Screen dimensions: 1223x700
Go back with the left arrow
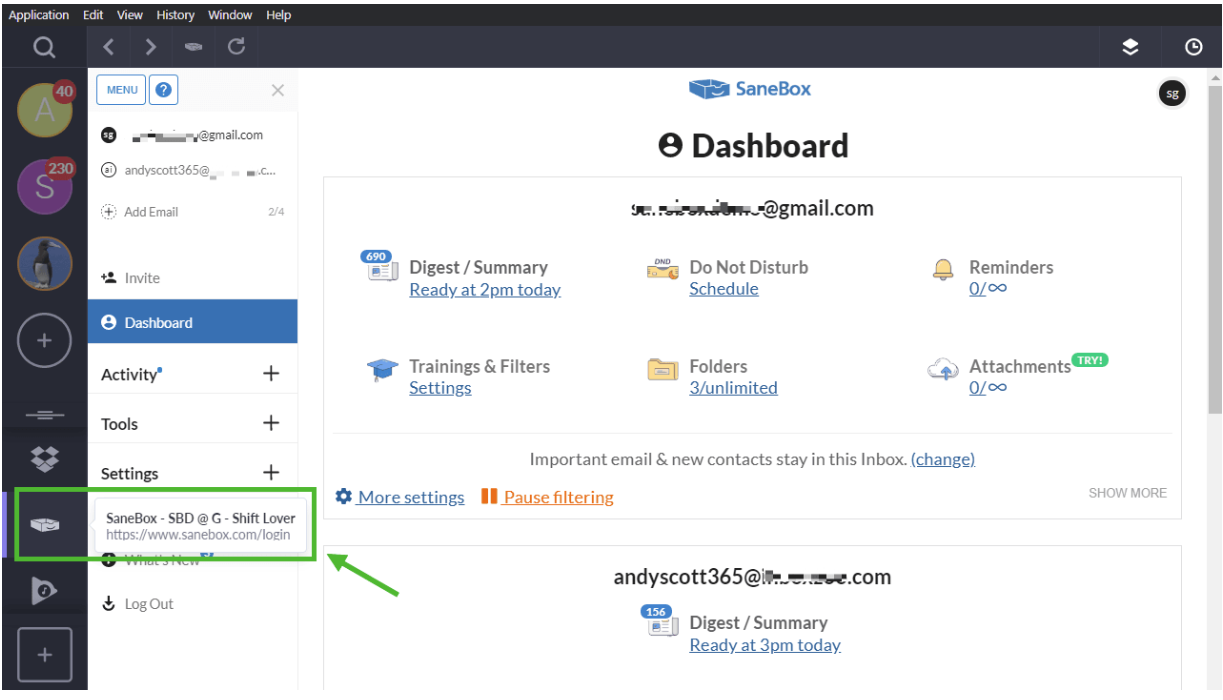[109, 47]
